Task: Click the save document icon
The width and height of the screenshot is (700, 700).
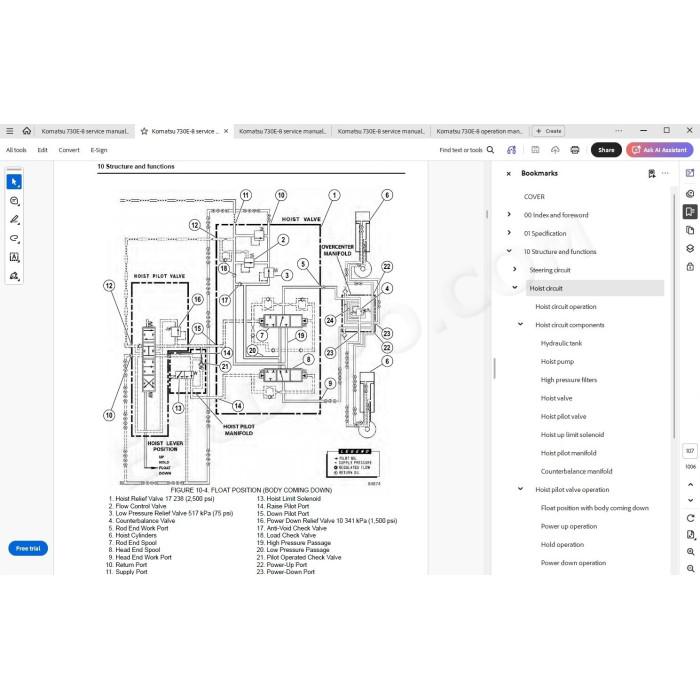Action: click(x=535, y=150)
